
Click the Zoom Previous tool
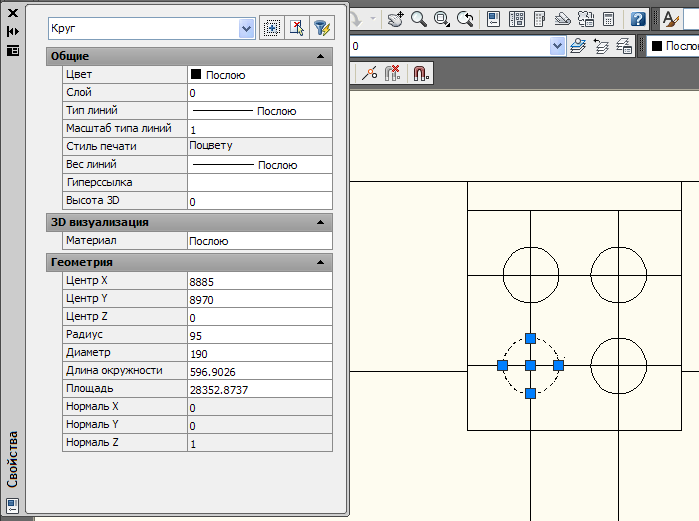pyautogui.click(x=465, y=19)
